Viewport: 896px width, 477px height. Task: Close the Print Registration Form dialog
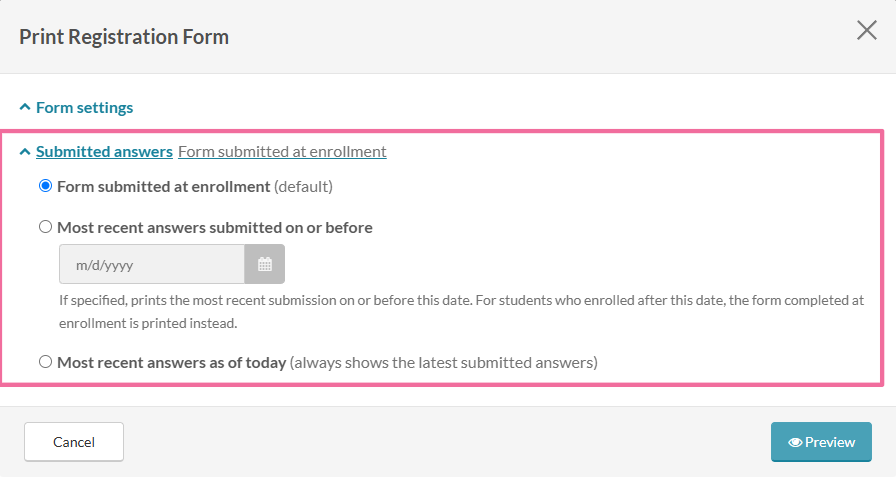[x=866, y=30]
